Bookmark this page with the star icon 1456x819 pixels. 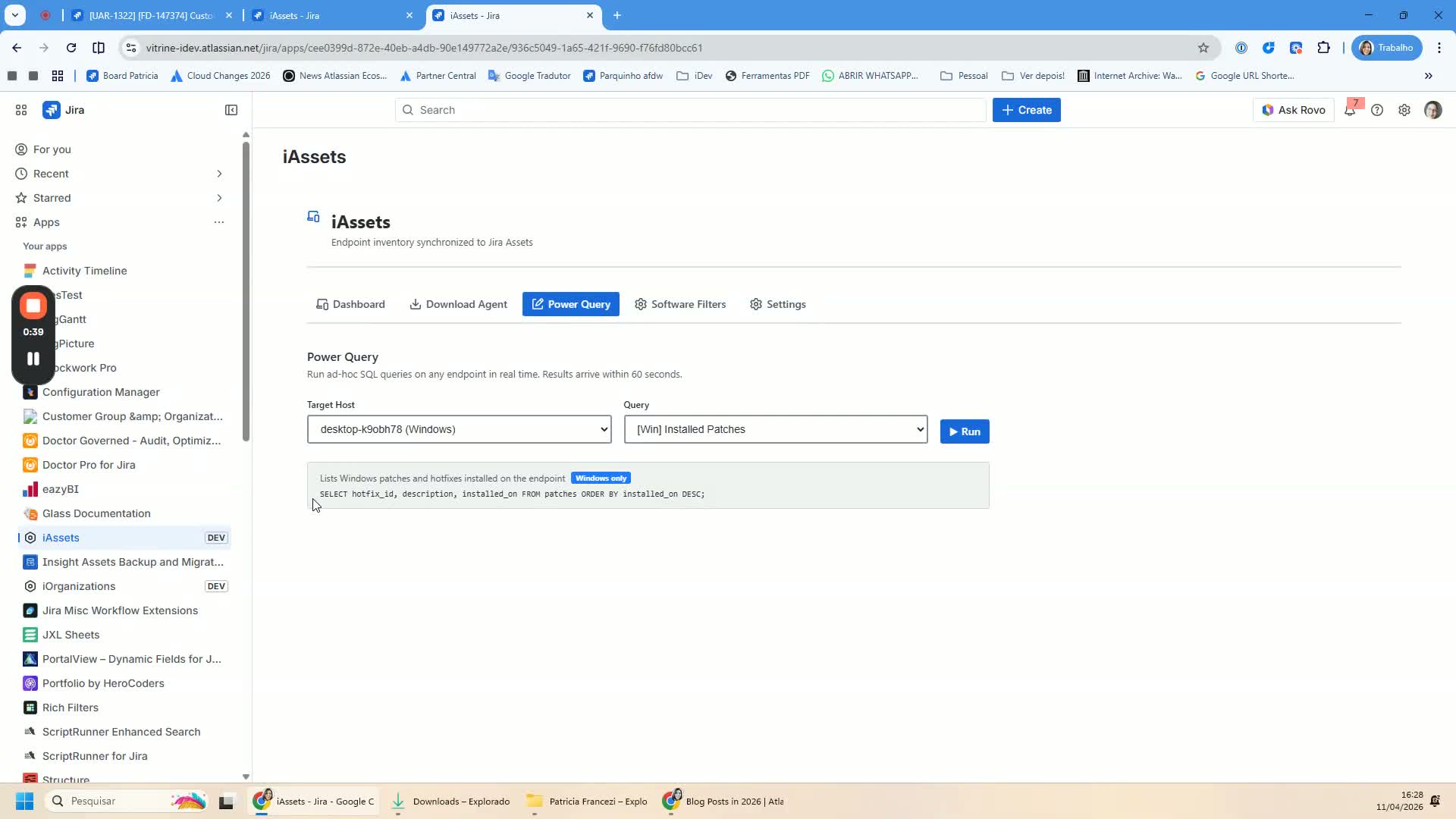[x=1203, y=48]
